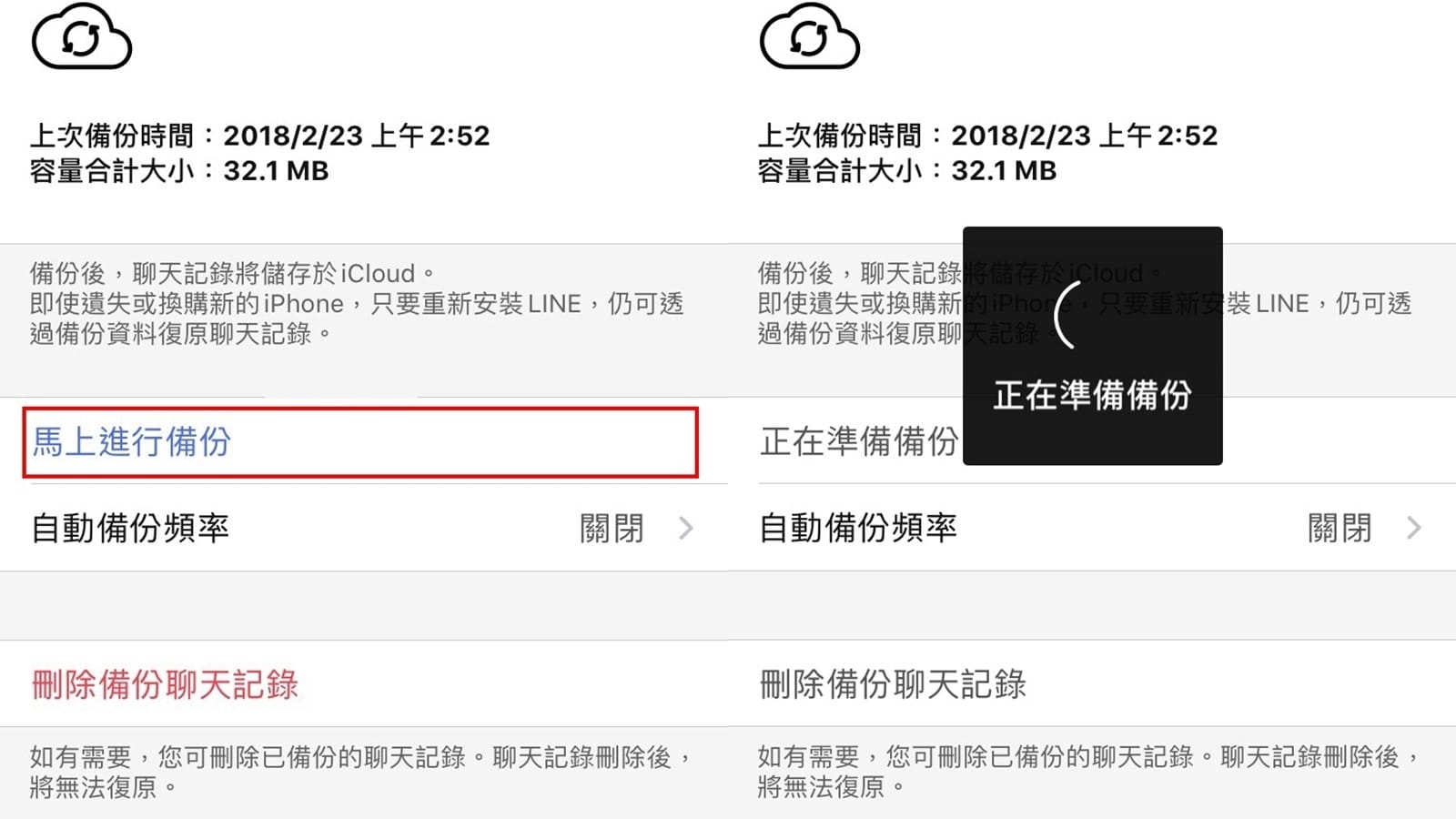1456x819 pixels.
Task: Click left 上次備份時間 2018/2/23 text
Action: pyautogui.click(x=259, y=136)
